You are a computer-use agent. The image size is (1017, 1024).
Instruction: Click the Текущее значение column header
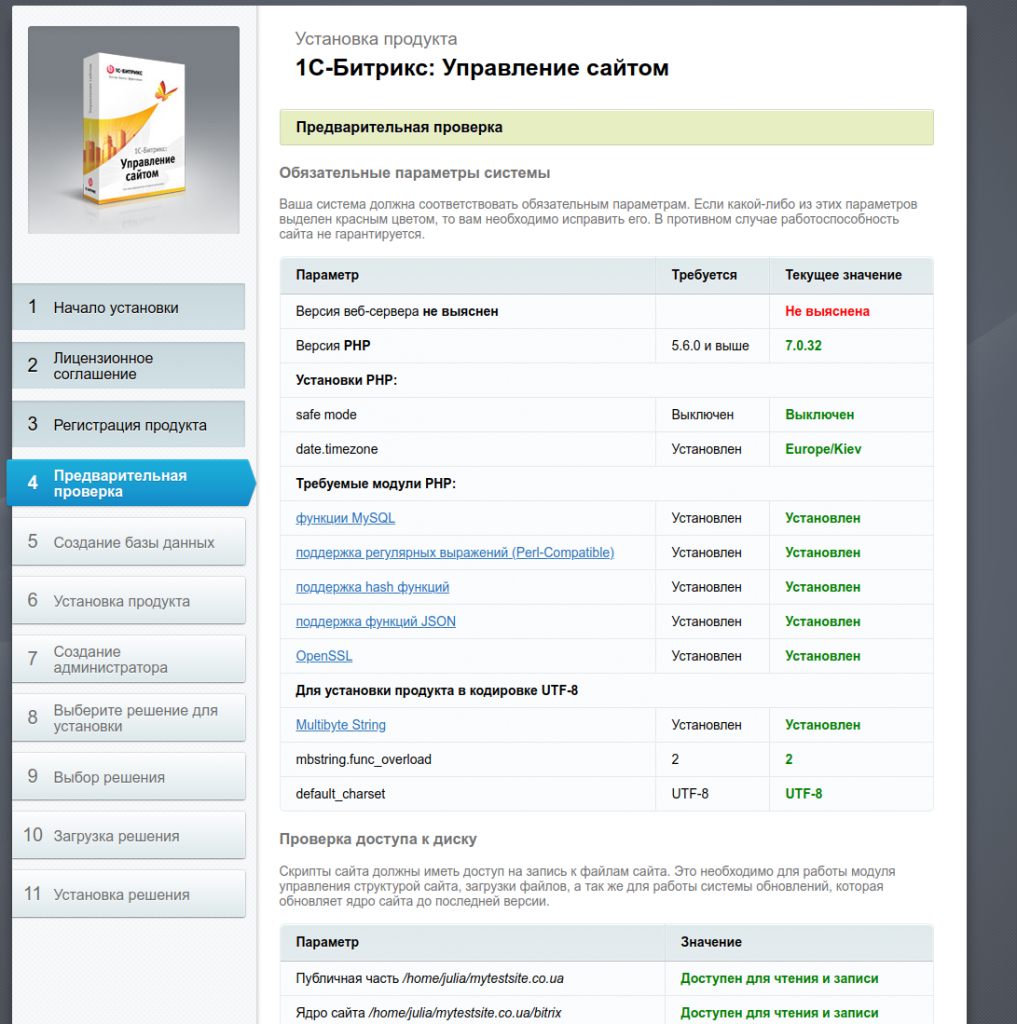tap(843, 275)
